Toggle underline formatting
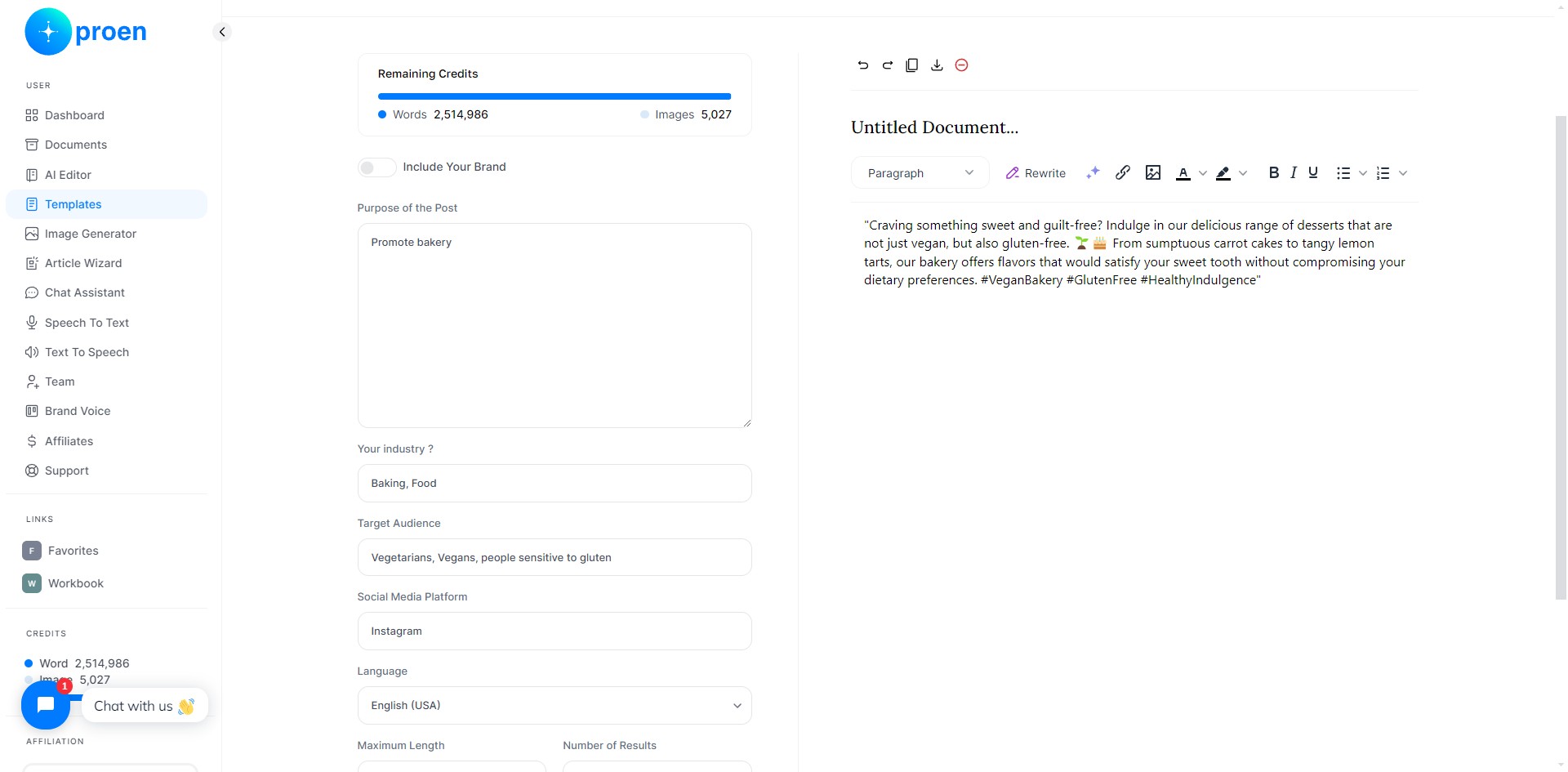This screenshot has width=1568, height=772. pos(1313,172)
